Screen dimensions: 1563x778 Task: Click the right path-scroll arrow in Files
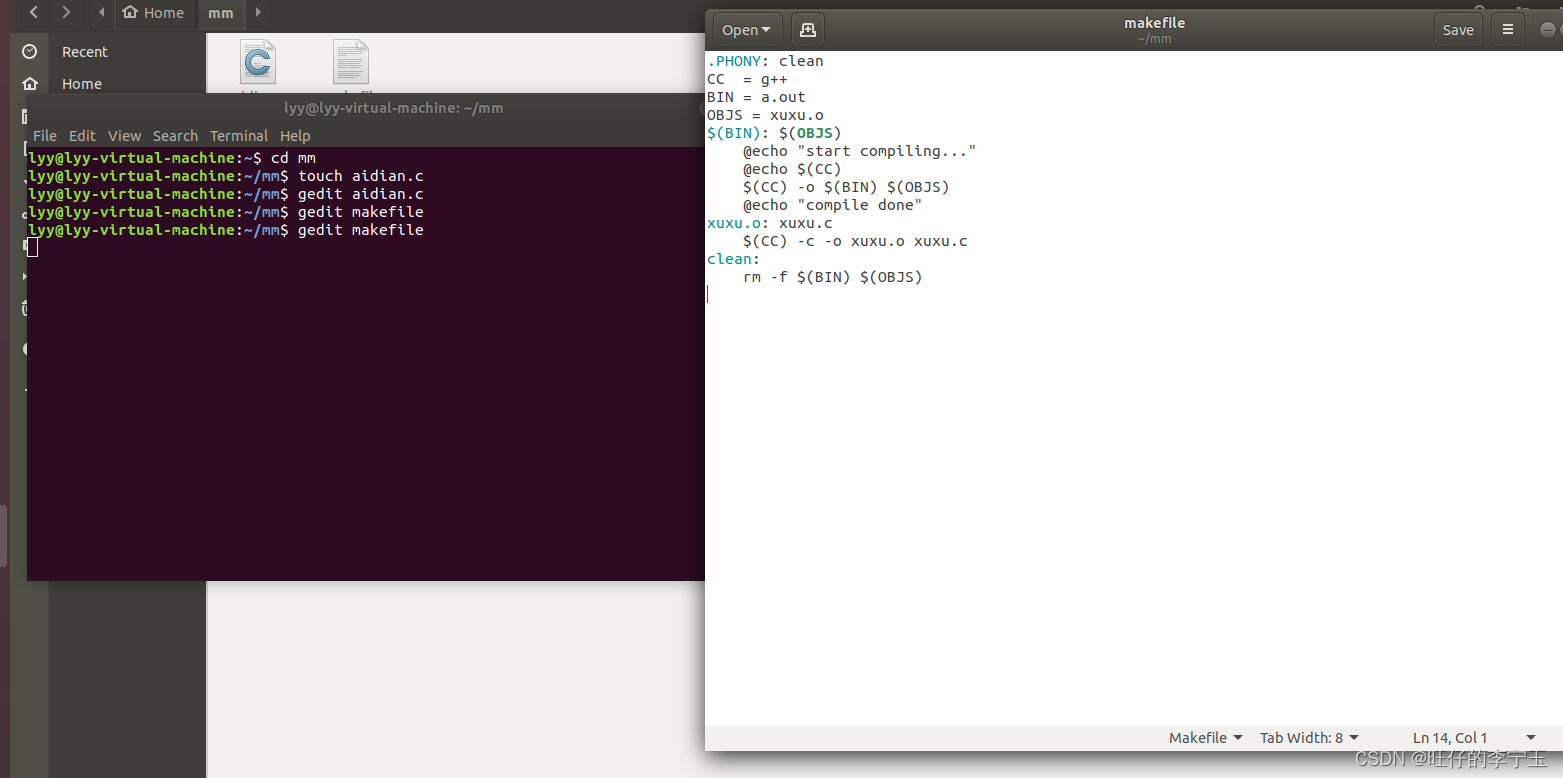click(x=258, y=13)
